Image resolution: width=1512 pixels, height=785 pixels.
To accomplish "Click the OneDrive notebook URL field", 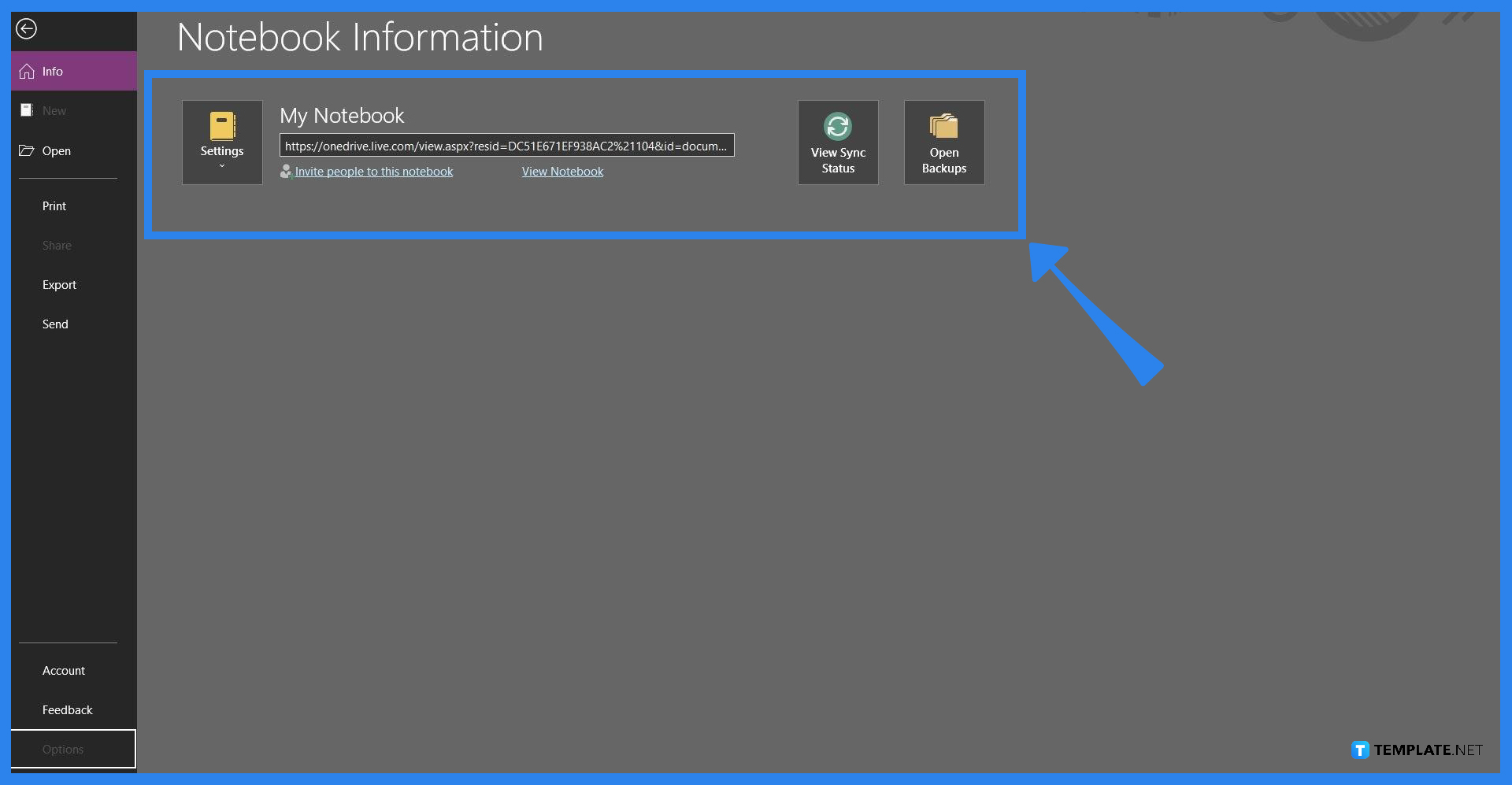I will click(506, 146).
